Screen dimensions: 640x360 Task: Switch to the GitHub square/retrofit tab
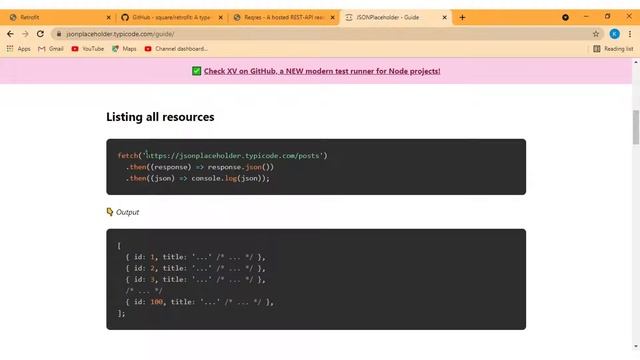(x=171, y=18)
